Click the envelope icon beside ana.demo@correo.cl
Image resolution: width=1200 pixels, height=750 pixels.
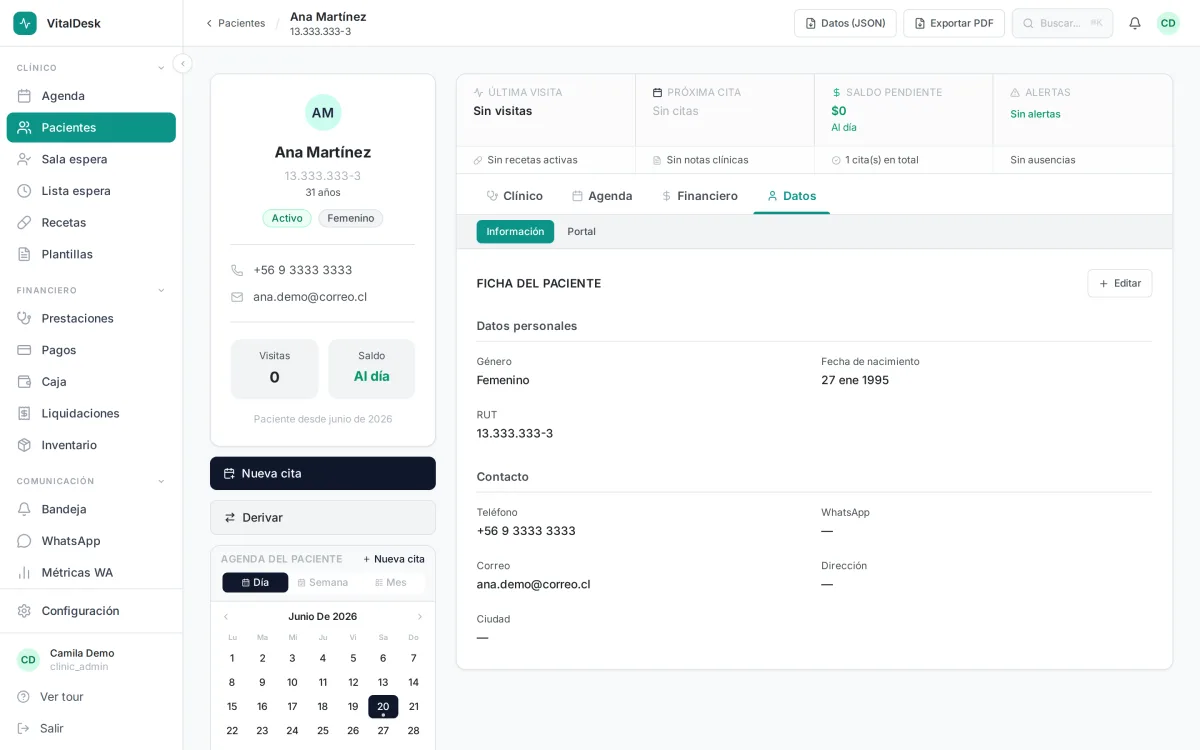click(x=237, y=297)
